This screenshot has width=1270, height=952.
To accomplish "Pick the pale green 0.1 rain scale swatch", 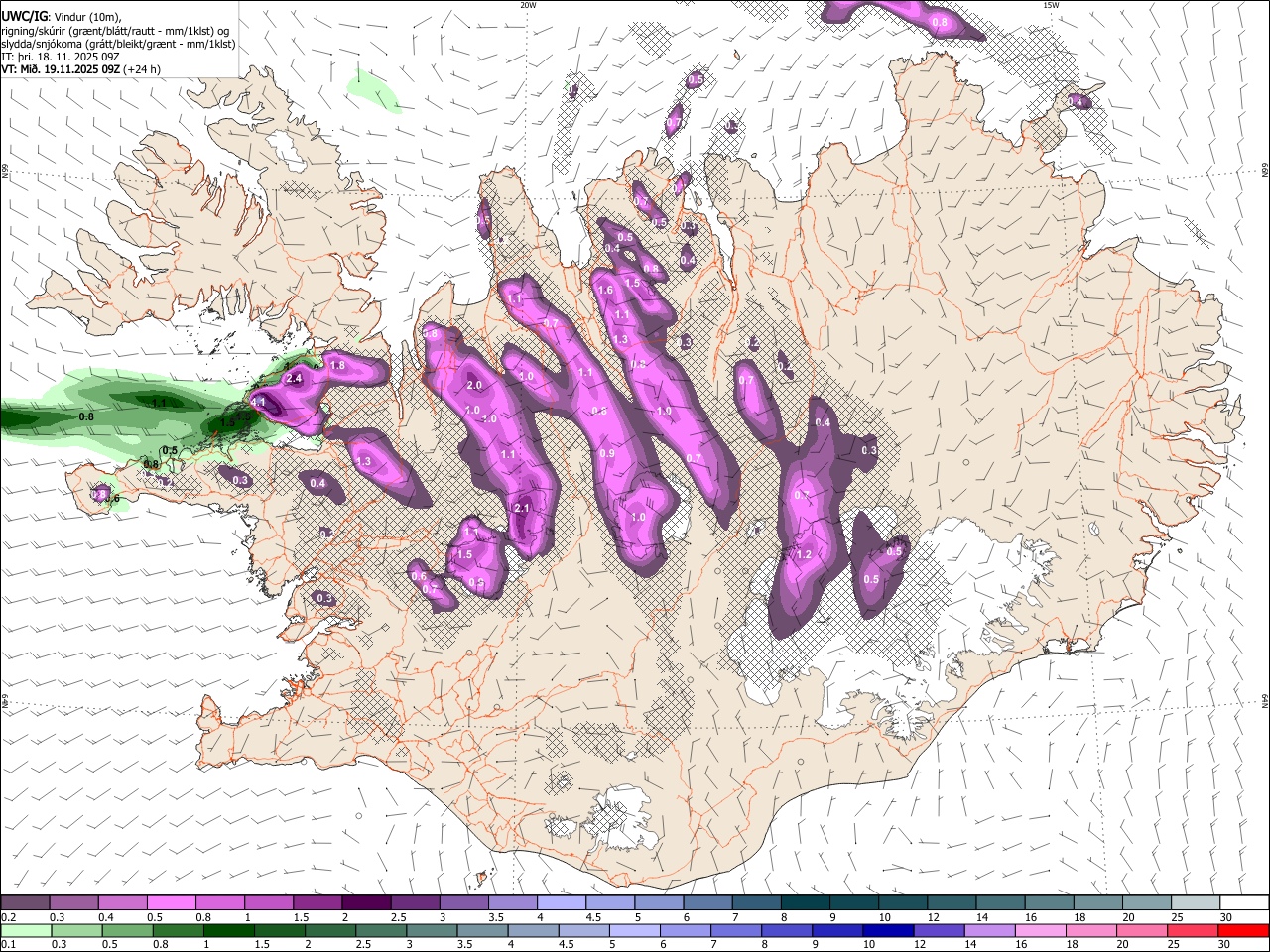I will [x=26, y=931].
